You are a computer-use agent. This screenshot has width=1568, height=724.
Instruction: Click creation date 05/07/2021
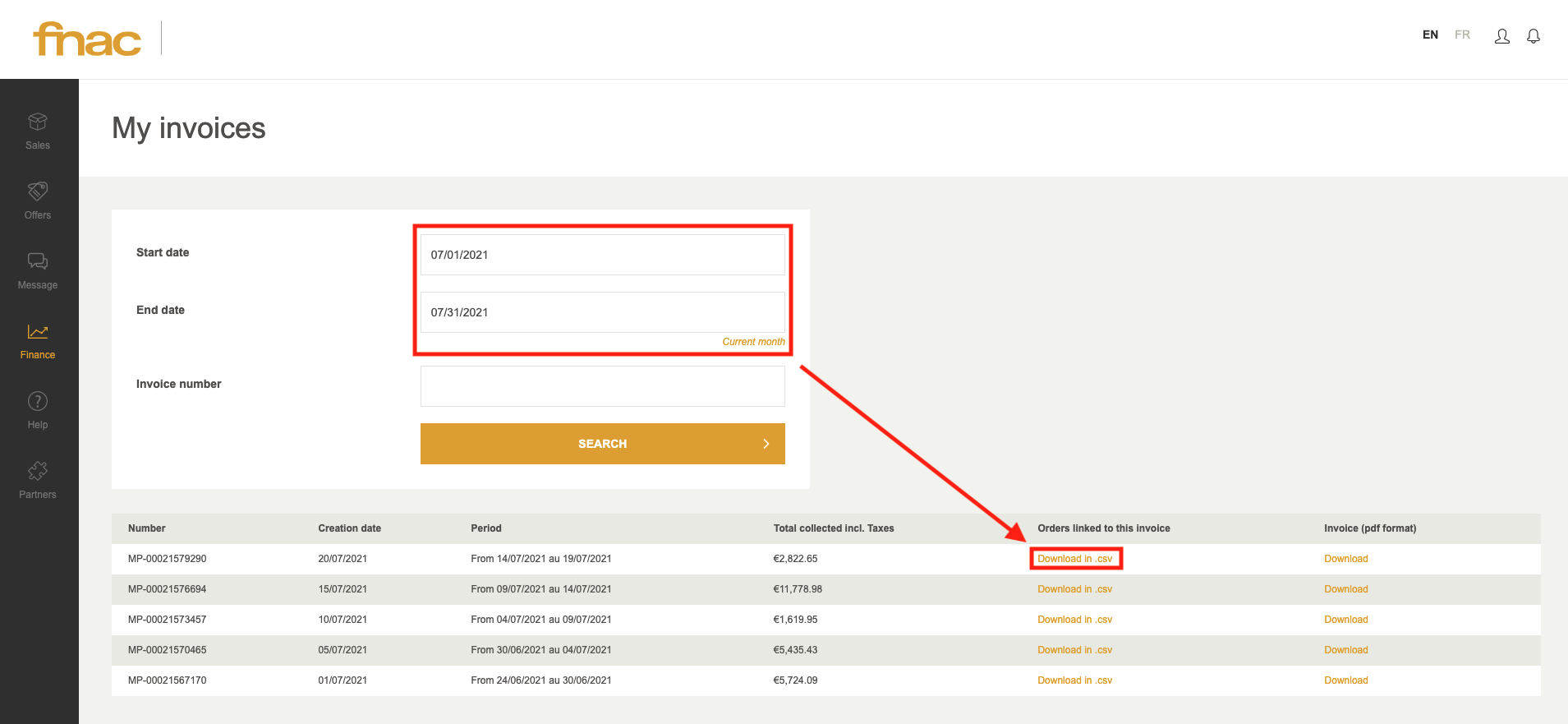[343, 650]
